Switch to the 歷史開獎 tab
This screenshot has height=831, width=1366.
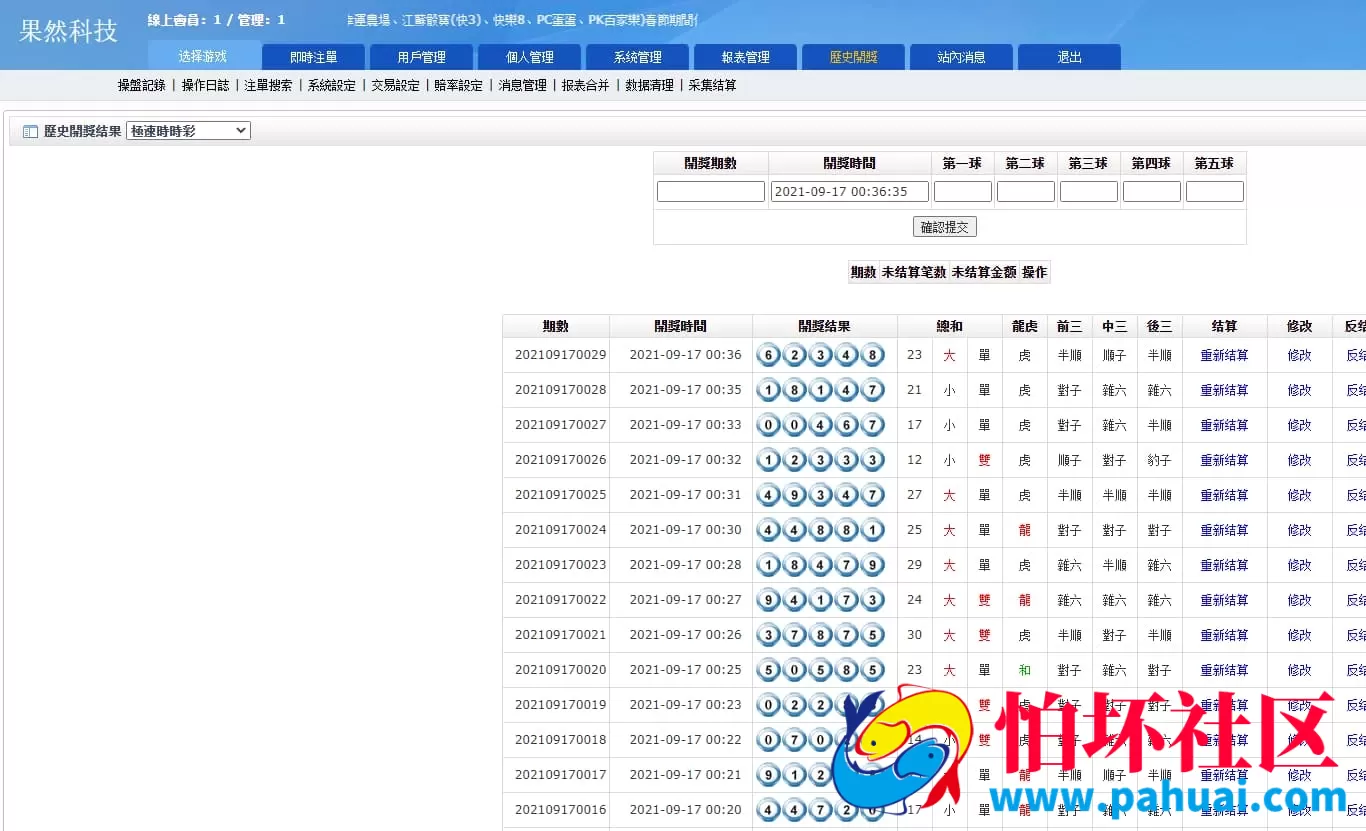(852, 57)
